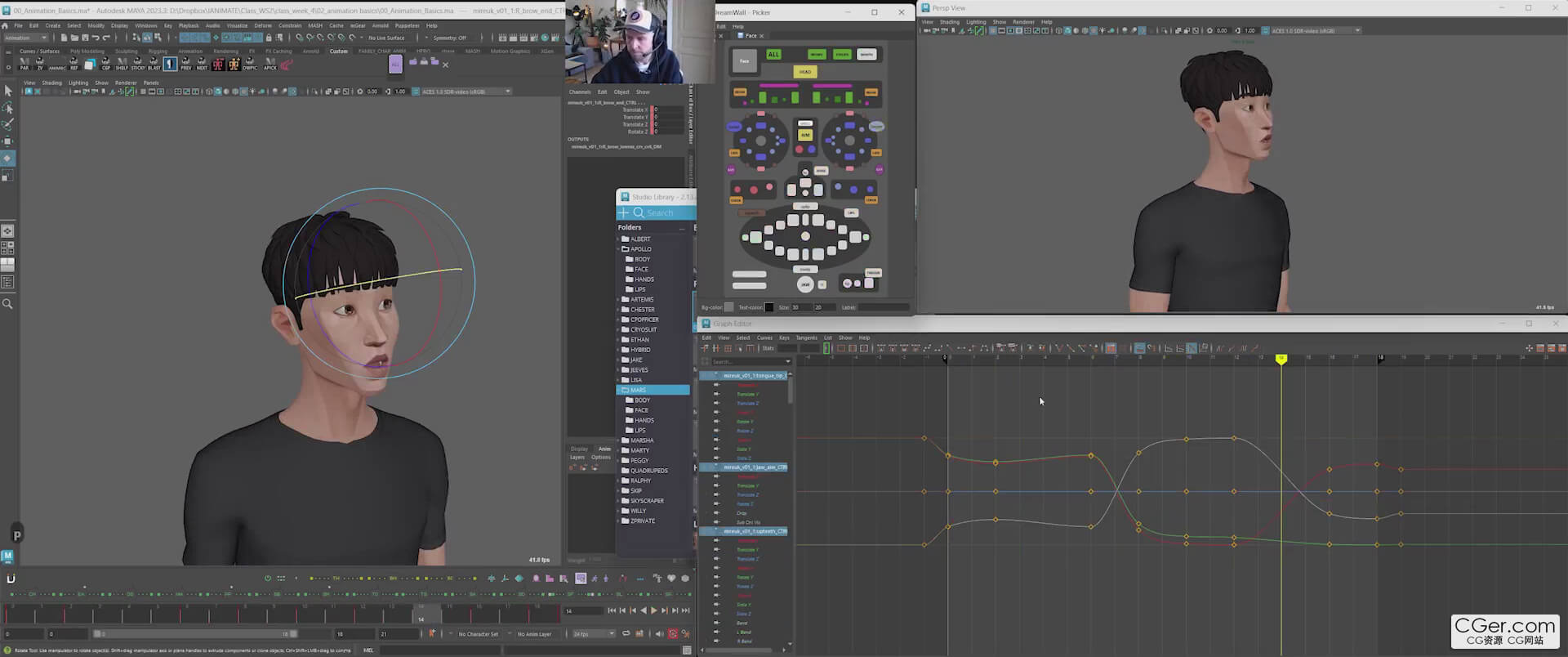
Task: Open the Animation menu set dropdown
Action: click(26, 38)
